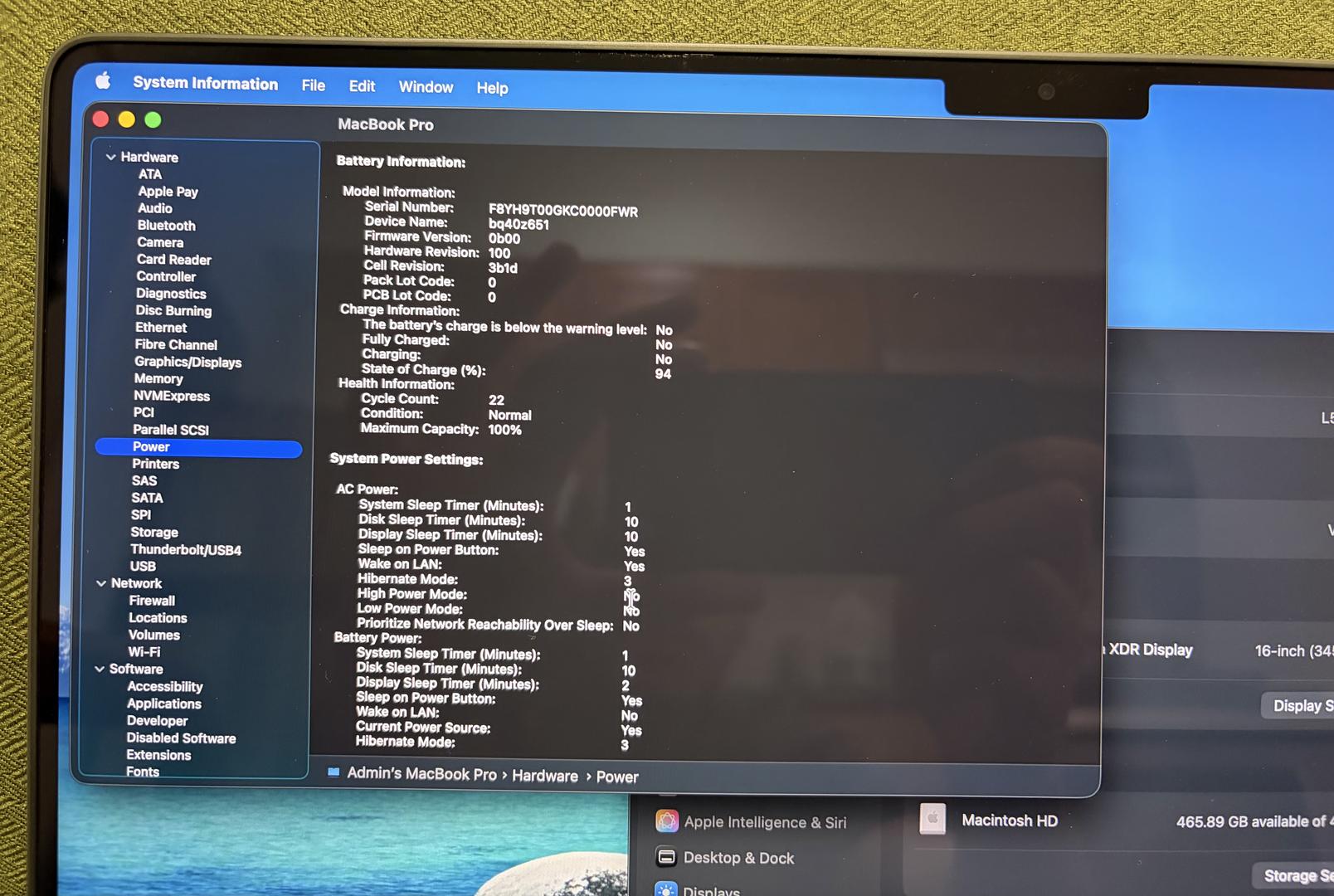1334x896 pixels.
Task: Select Memory in the Hardware list
Action: pos(158,378)
